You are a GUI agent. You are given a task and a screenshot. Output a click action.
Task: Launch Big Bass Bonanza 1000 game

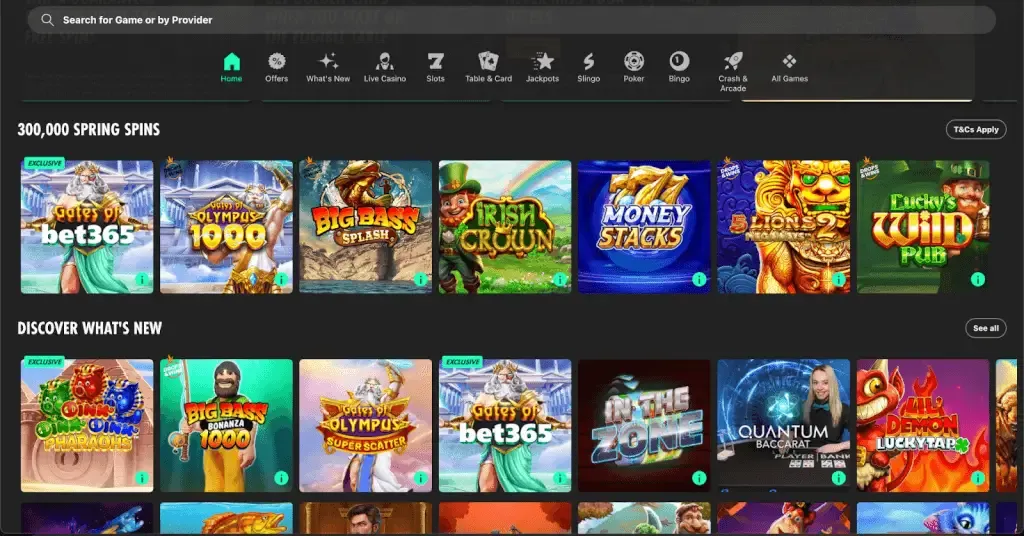226,425
